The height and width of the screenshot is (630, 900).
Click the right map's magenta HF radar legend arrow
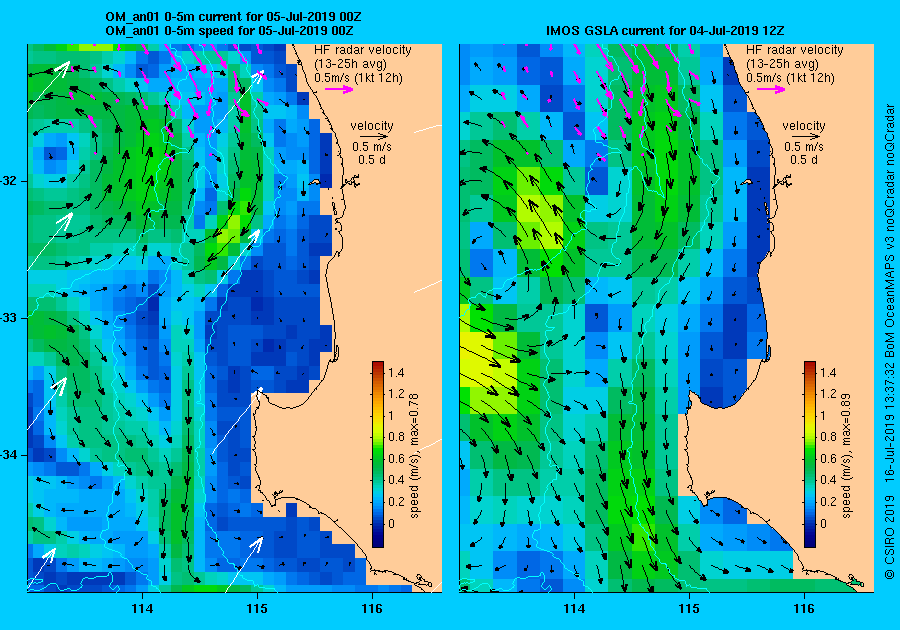pyautogui.click(x=771, y=89)
